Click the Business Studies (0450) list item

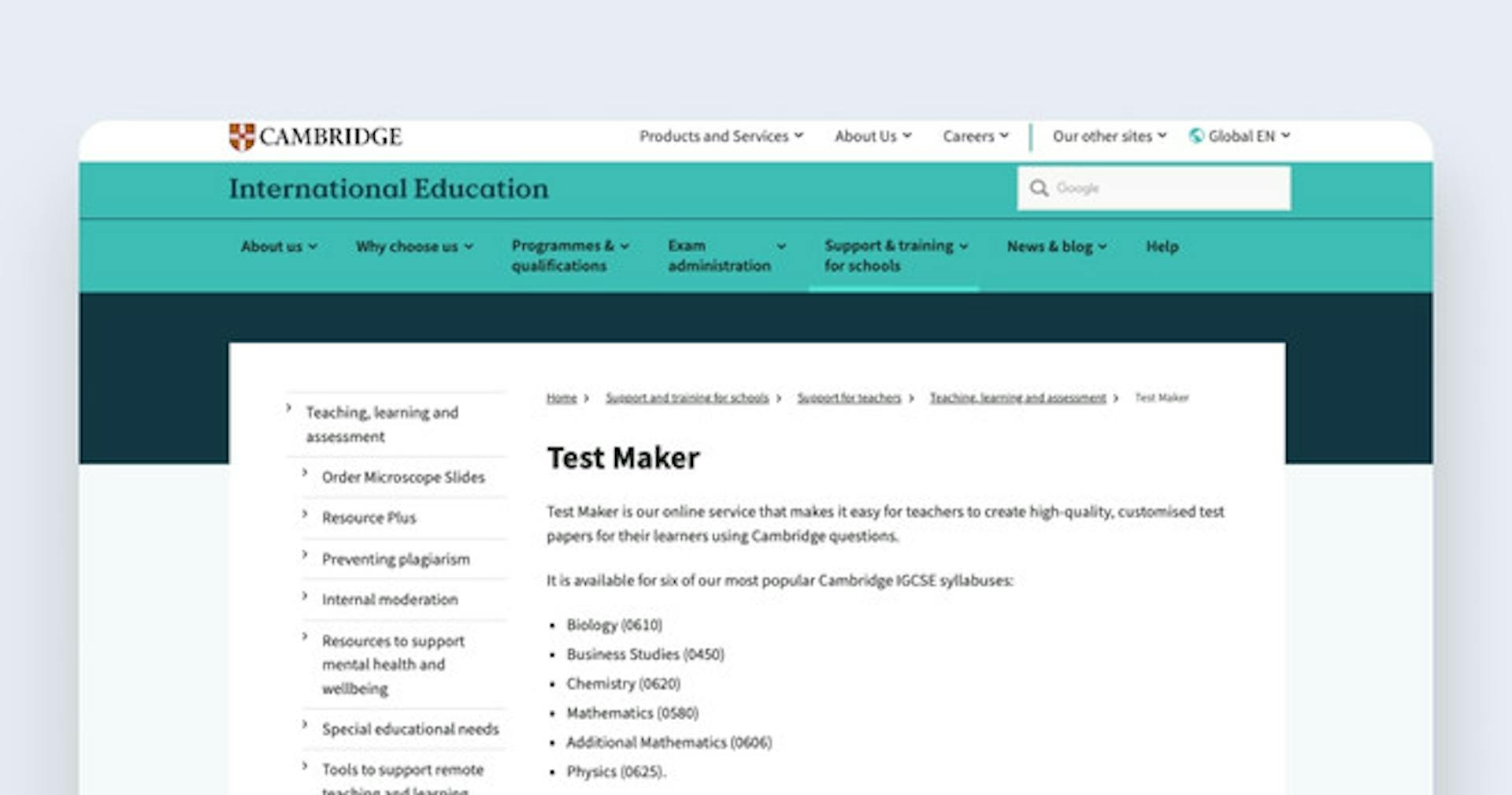(x=645, y=654)
